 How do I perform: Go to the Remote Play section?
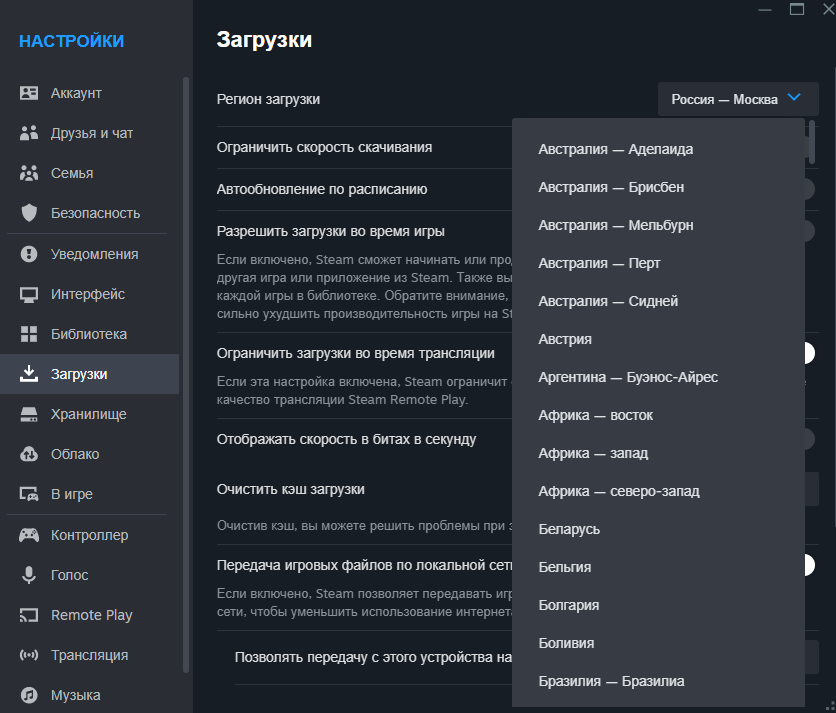point(90,615)
